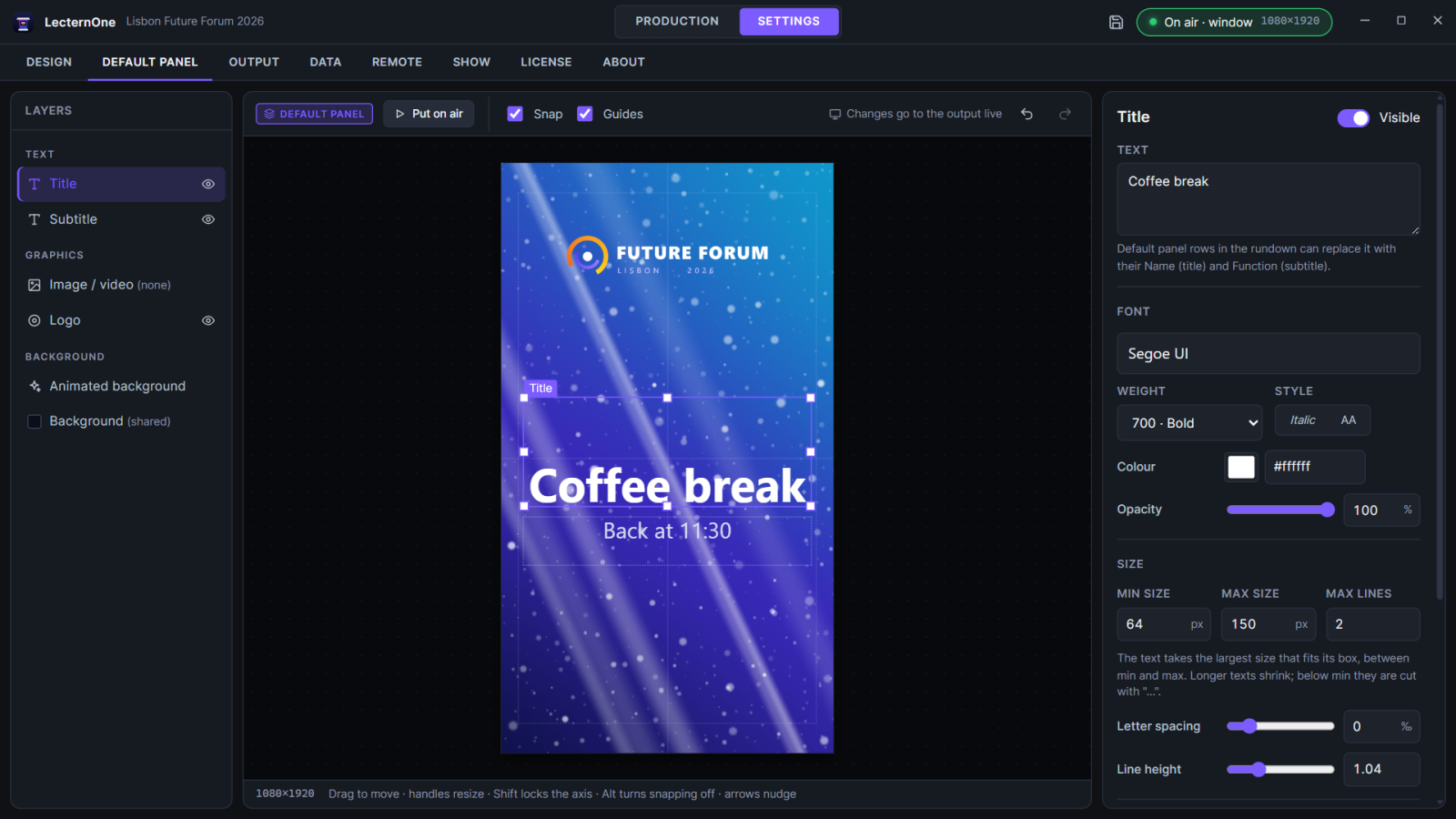Viewport: 1456px width, 819px height.
Task: Click the Subtitle layer text icon
Action: [35, 219]
